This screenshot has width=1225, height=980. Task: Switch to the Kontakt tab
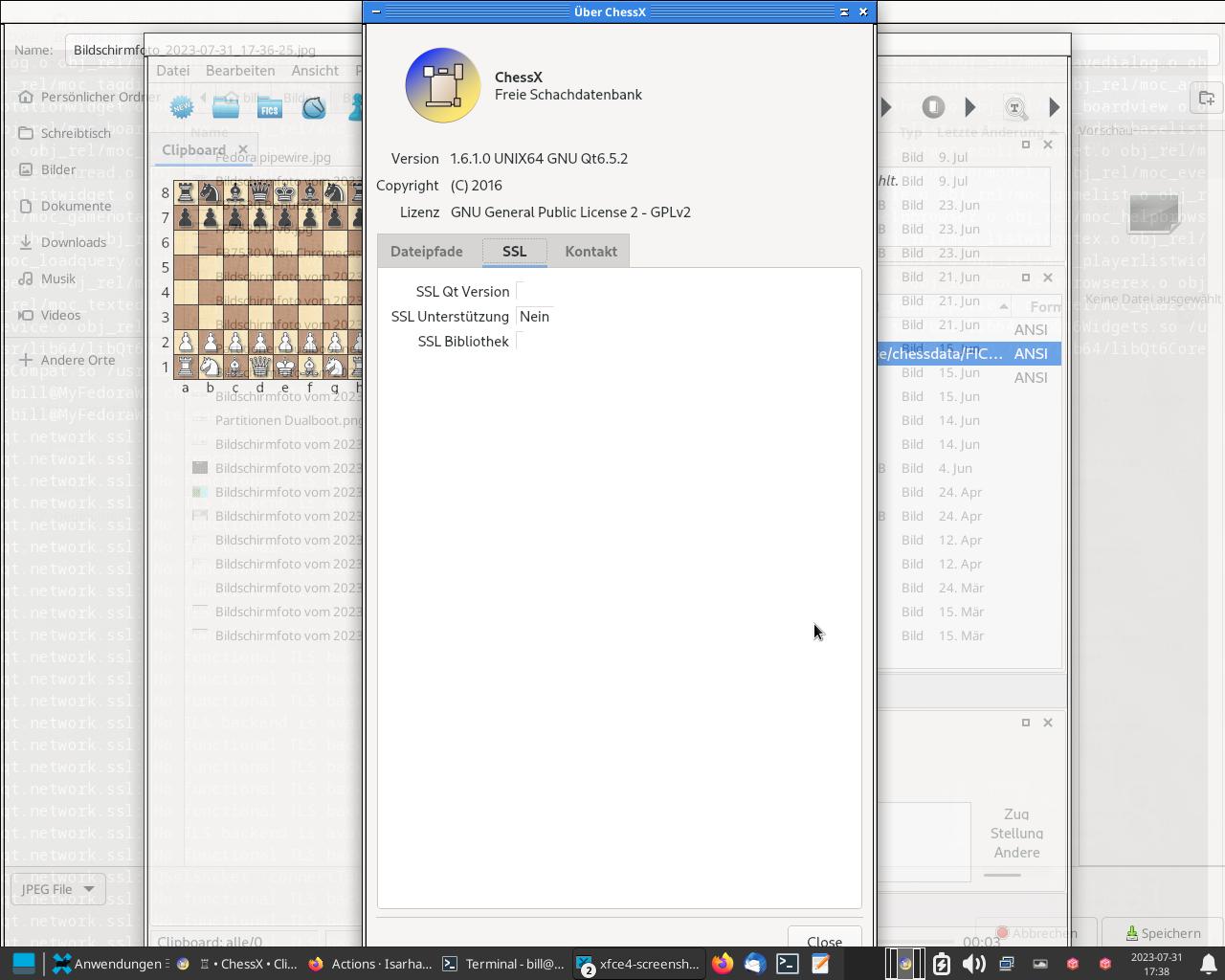click(590, 251)
